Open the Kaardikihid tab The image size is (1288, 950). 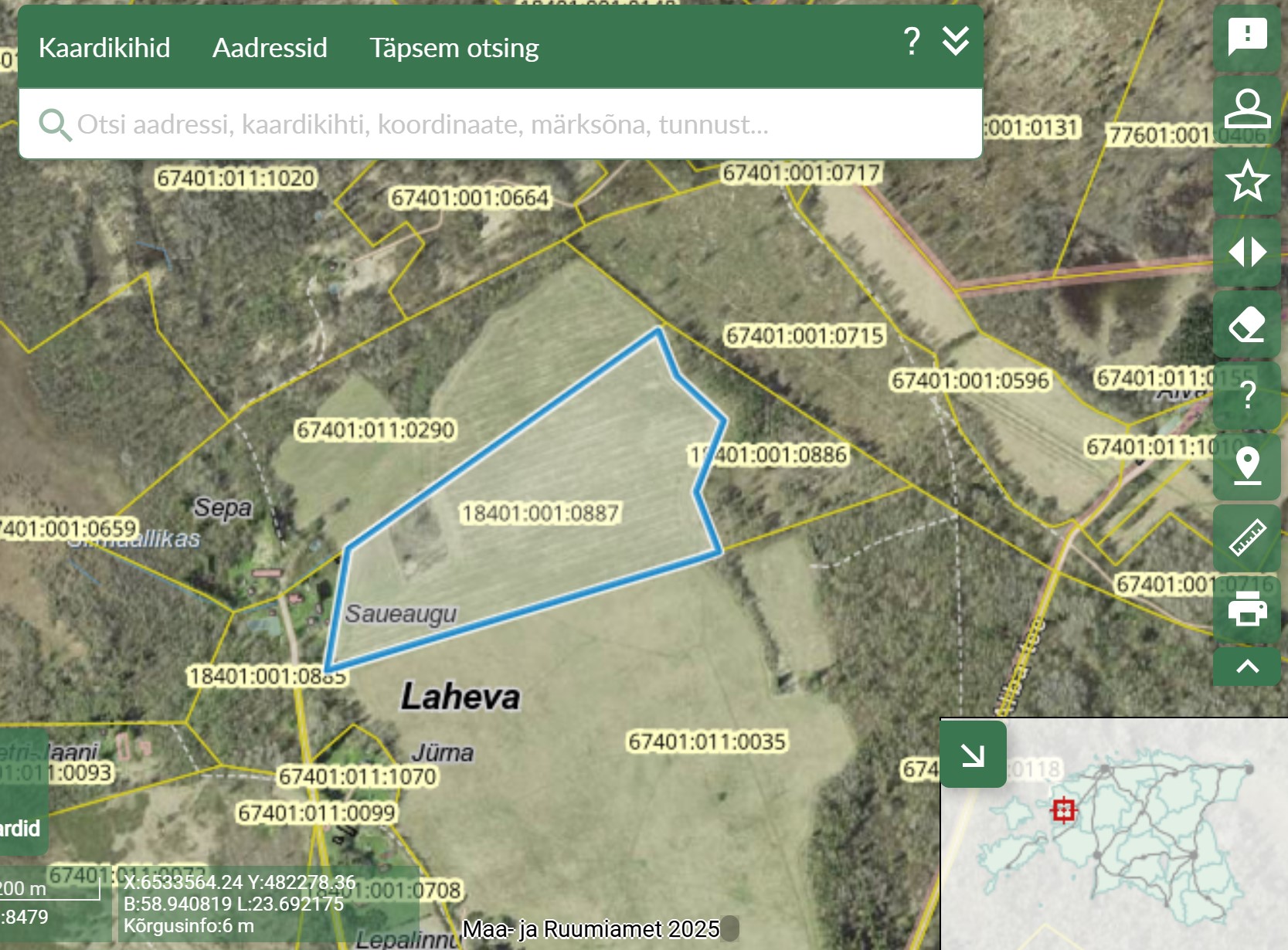click(104, 48)
